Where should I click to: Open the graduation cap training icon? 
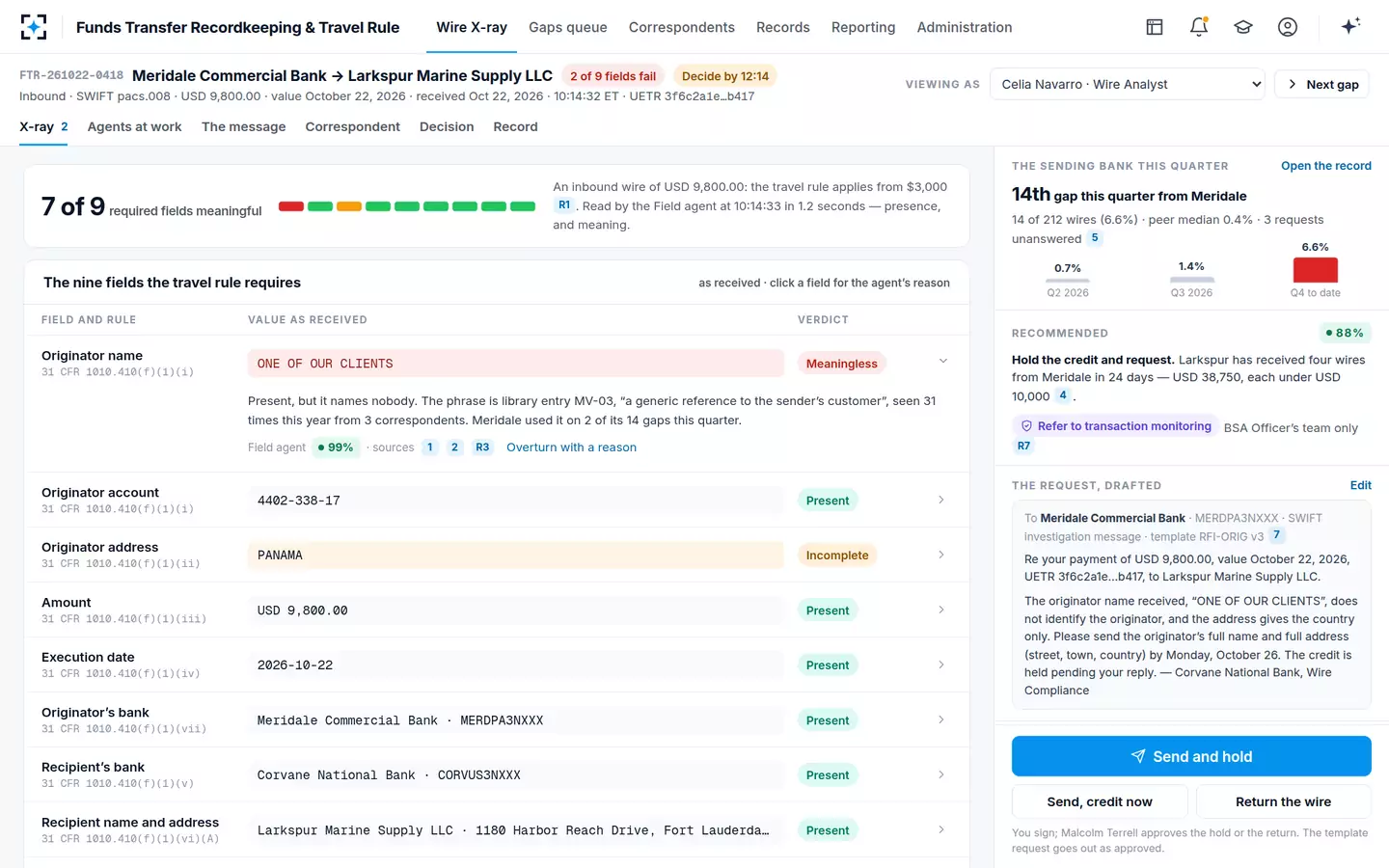[1243, 27]
